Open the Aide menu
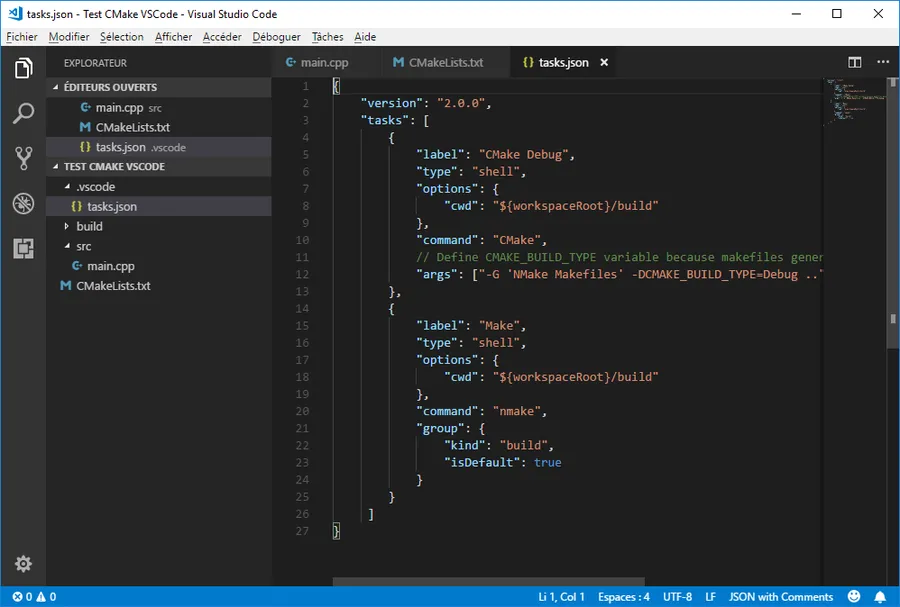 [x=365, y=37]
